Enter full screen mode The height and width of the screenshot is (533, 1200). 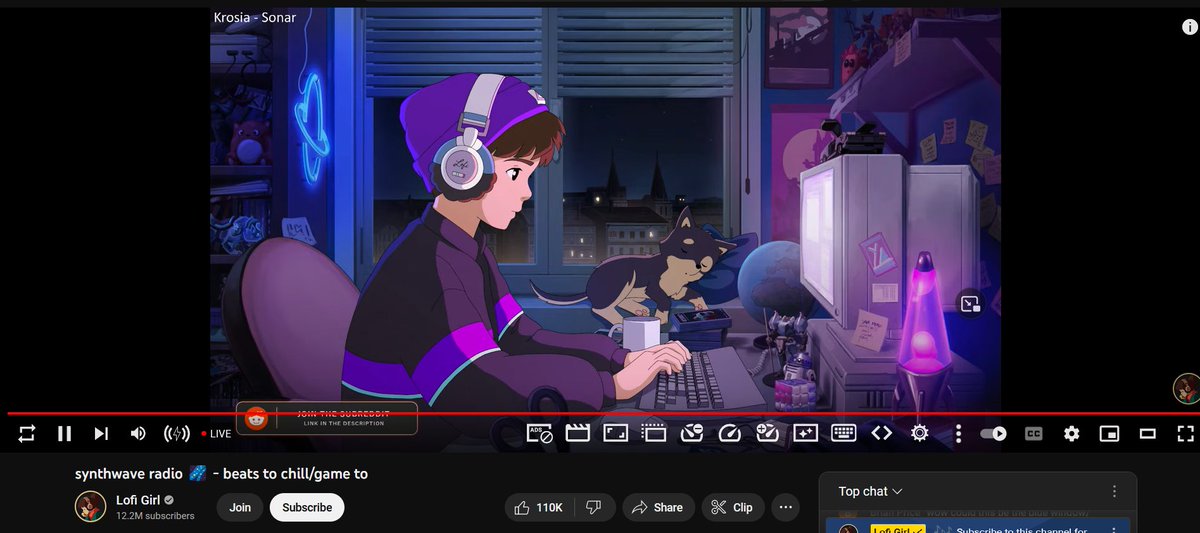pyautogui.click(x=1185, y=433)
